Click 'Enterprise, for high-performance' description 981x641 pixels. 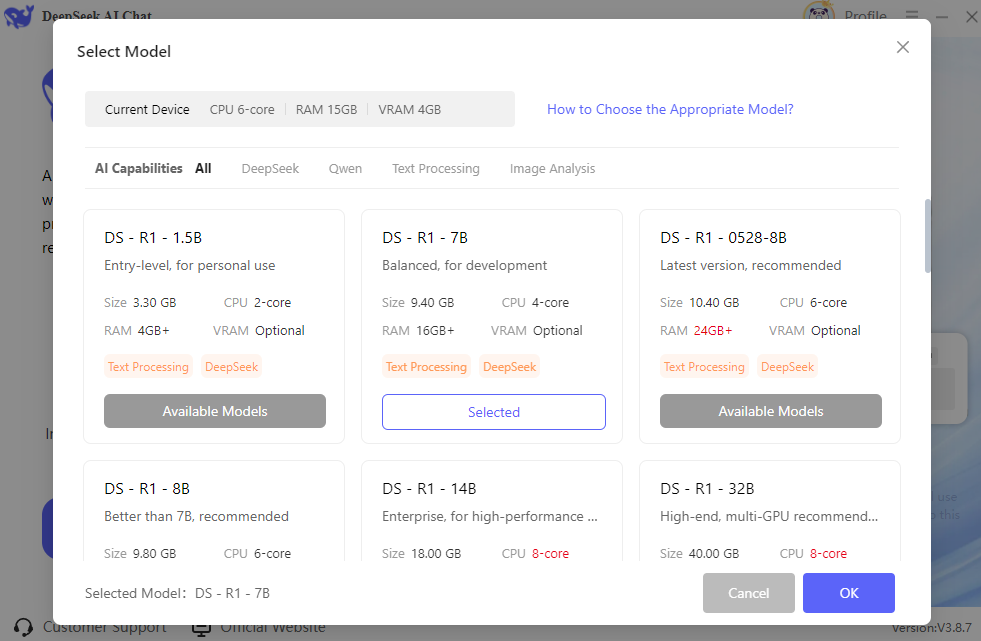(490, 516)
